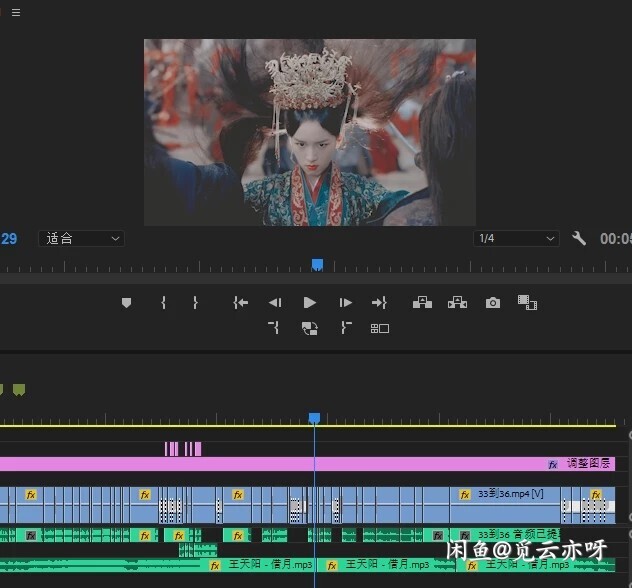Click the Extract button
This screenshot has width=632, height=588.
tap(457, 302)
